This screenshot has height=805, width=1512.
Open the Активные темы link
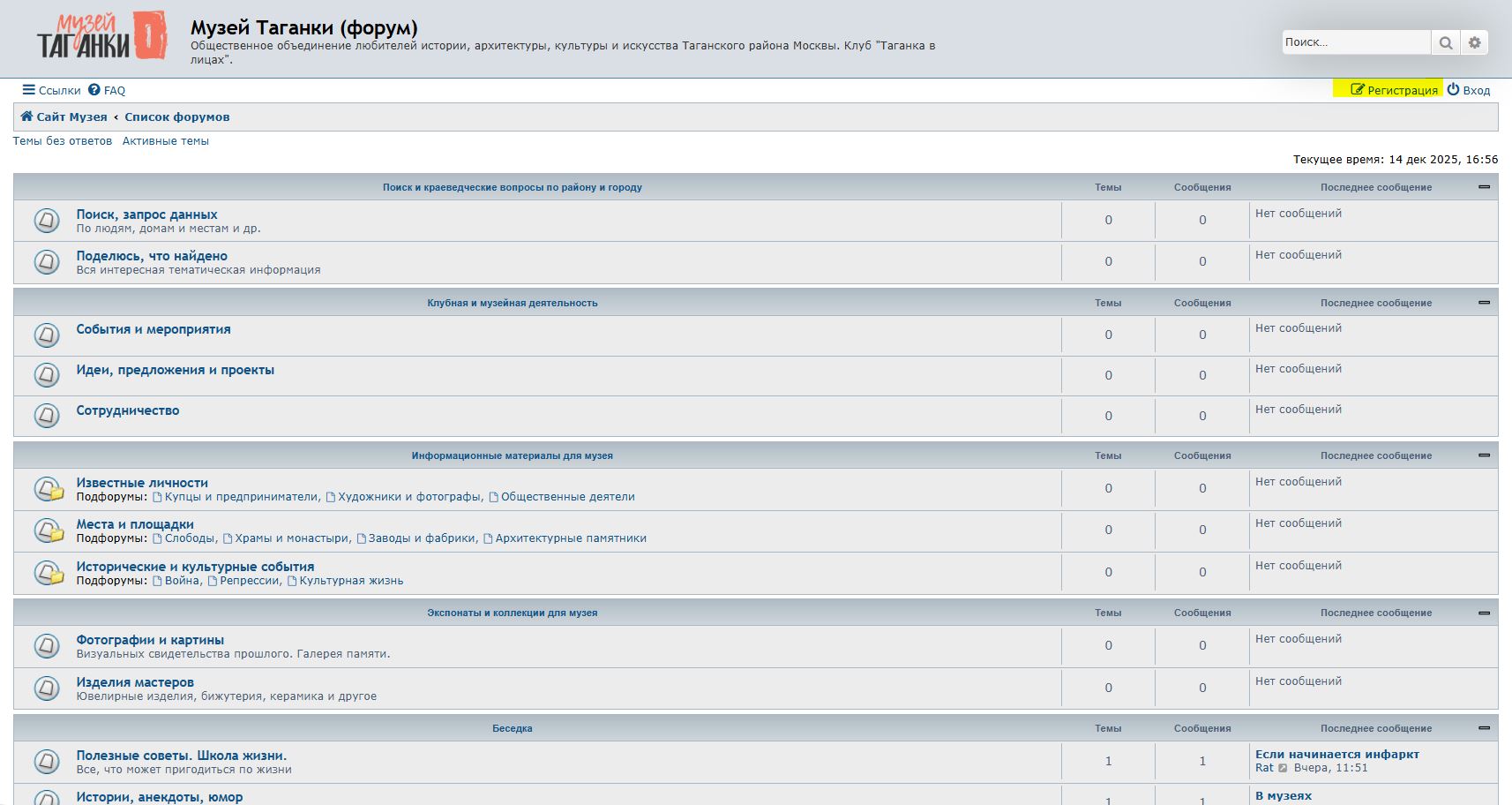click(x=165, y=141)
